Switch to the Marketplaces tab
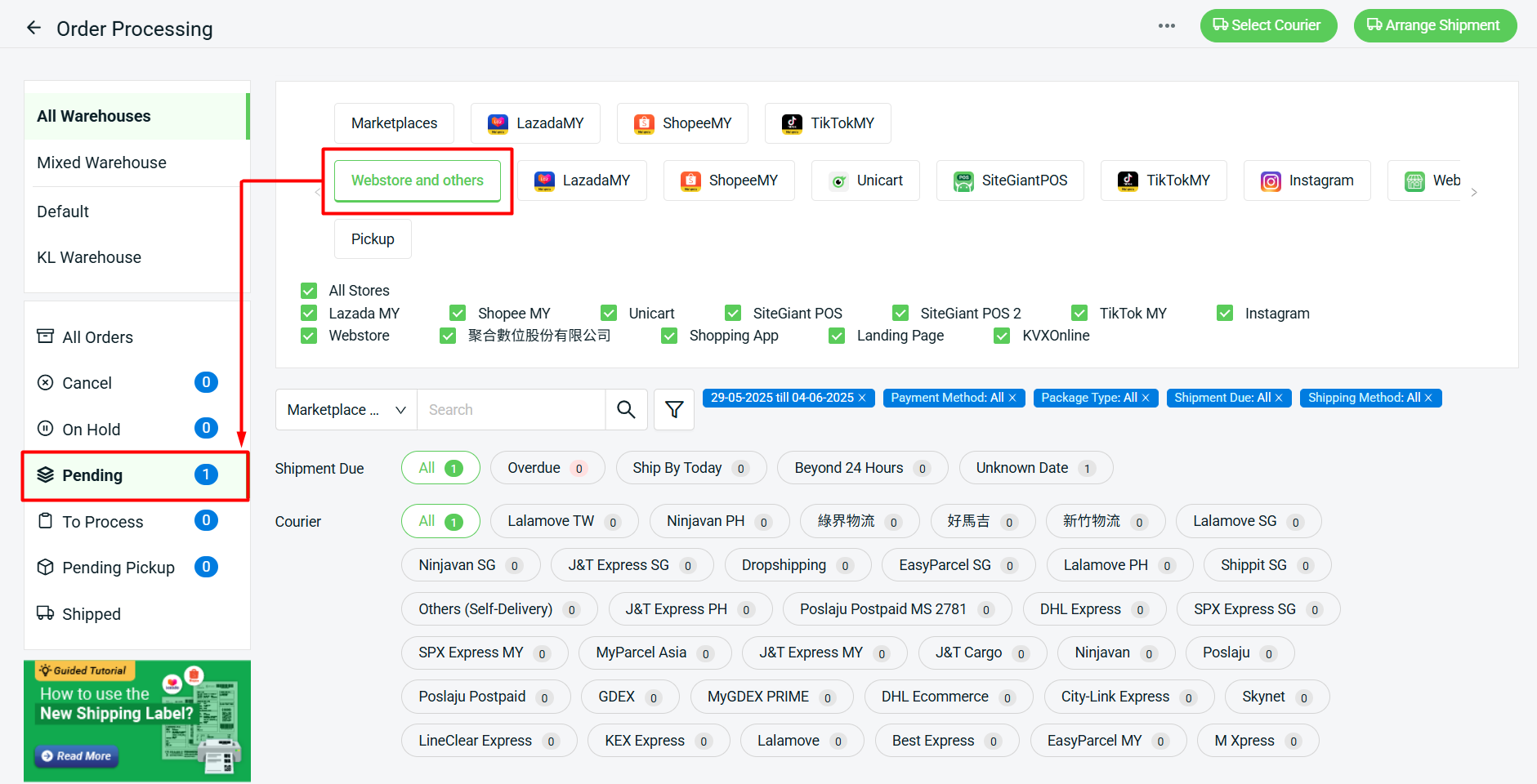This screenshot has height=784, width=1537. pos(394,122)
